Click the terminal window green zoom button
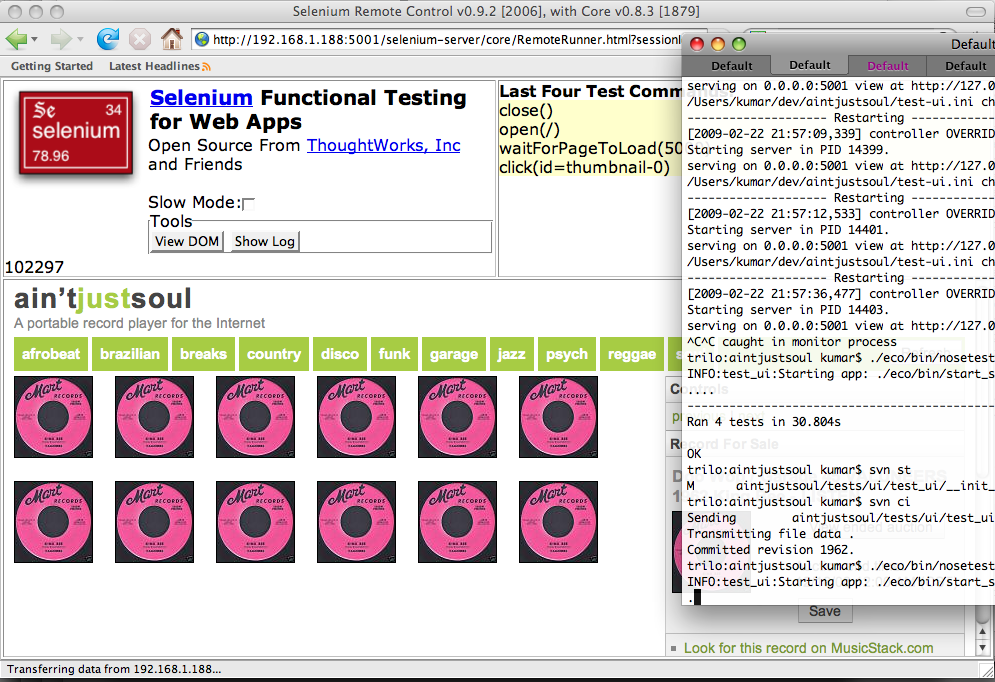 coord(739,44)
